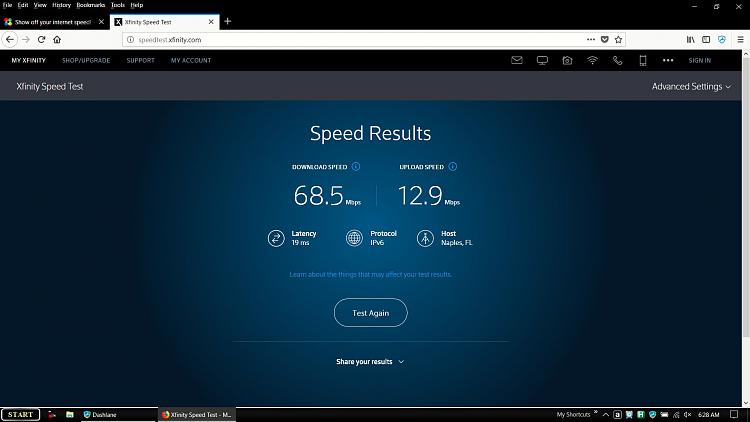Image resolution: width=750 pixels, height=422 pixels.
Task: Bookmark this page with the star icon
Action: (618, 40)
